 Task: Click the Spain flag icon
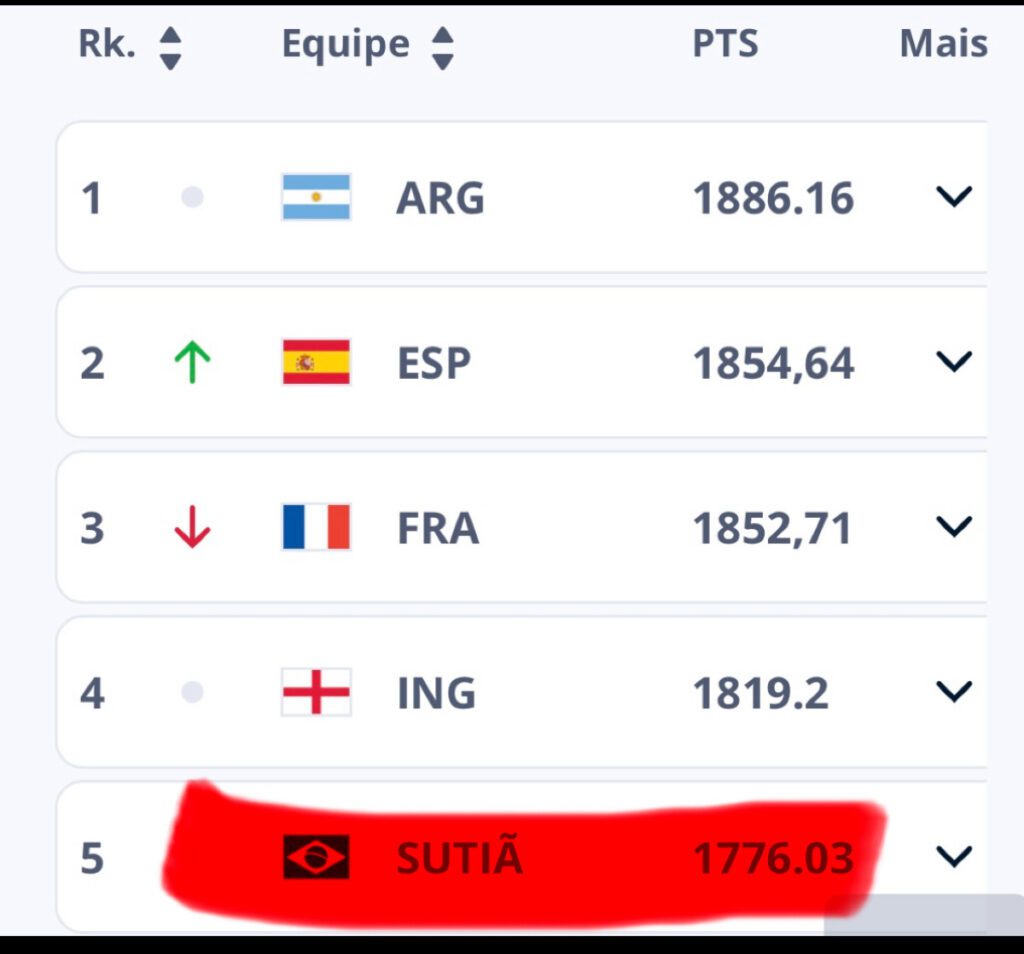(316, 362)
